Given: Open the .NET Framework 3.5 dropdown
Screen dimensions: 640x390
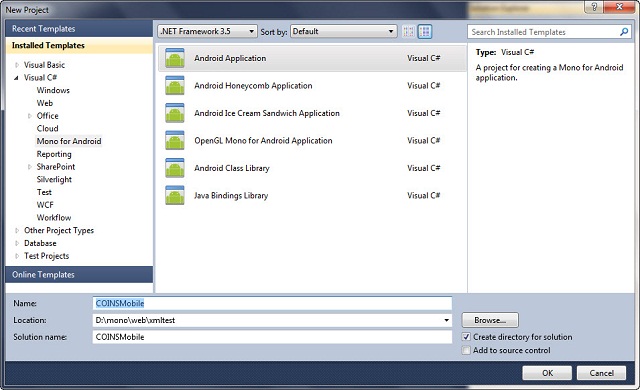Looking at the screenshot, I should point(207,31).
